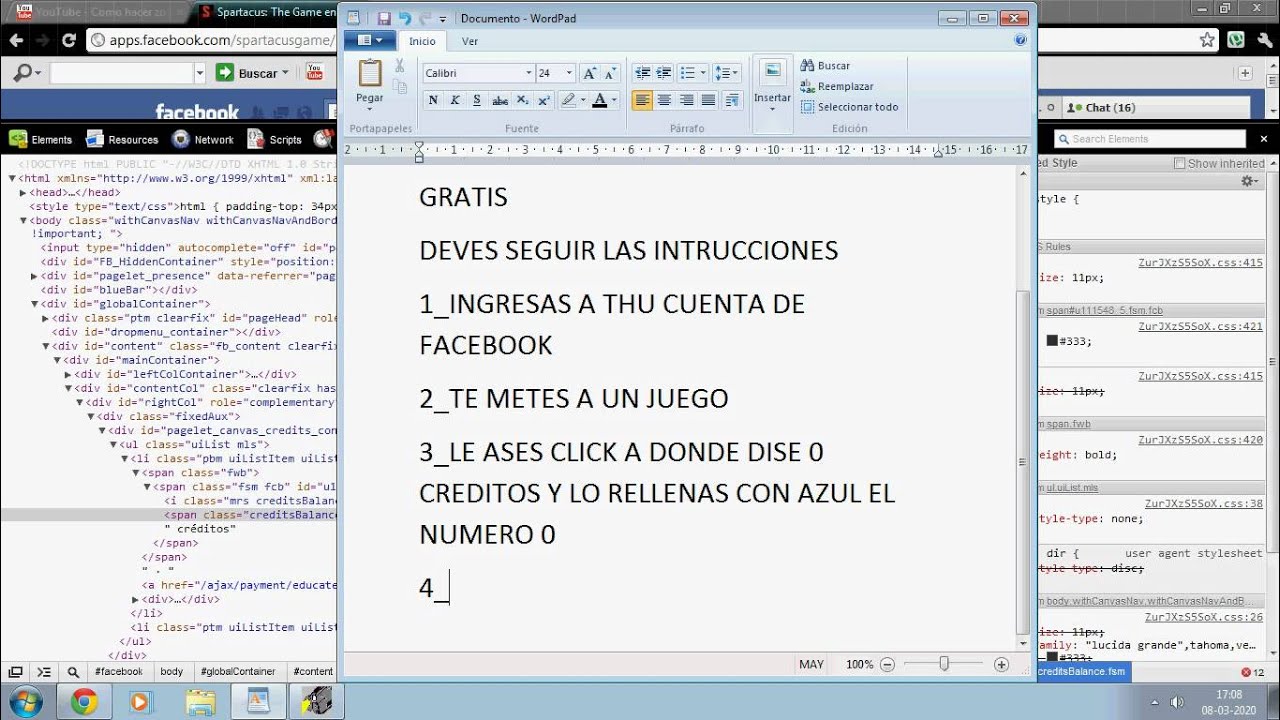Screen dimensions: 1280x720
Task: Open WordPad help question mark icon
Action: pos(1020,41)
